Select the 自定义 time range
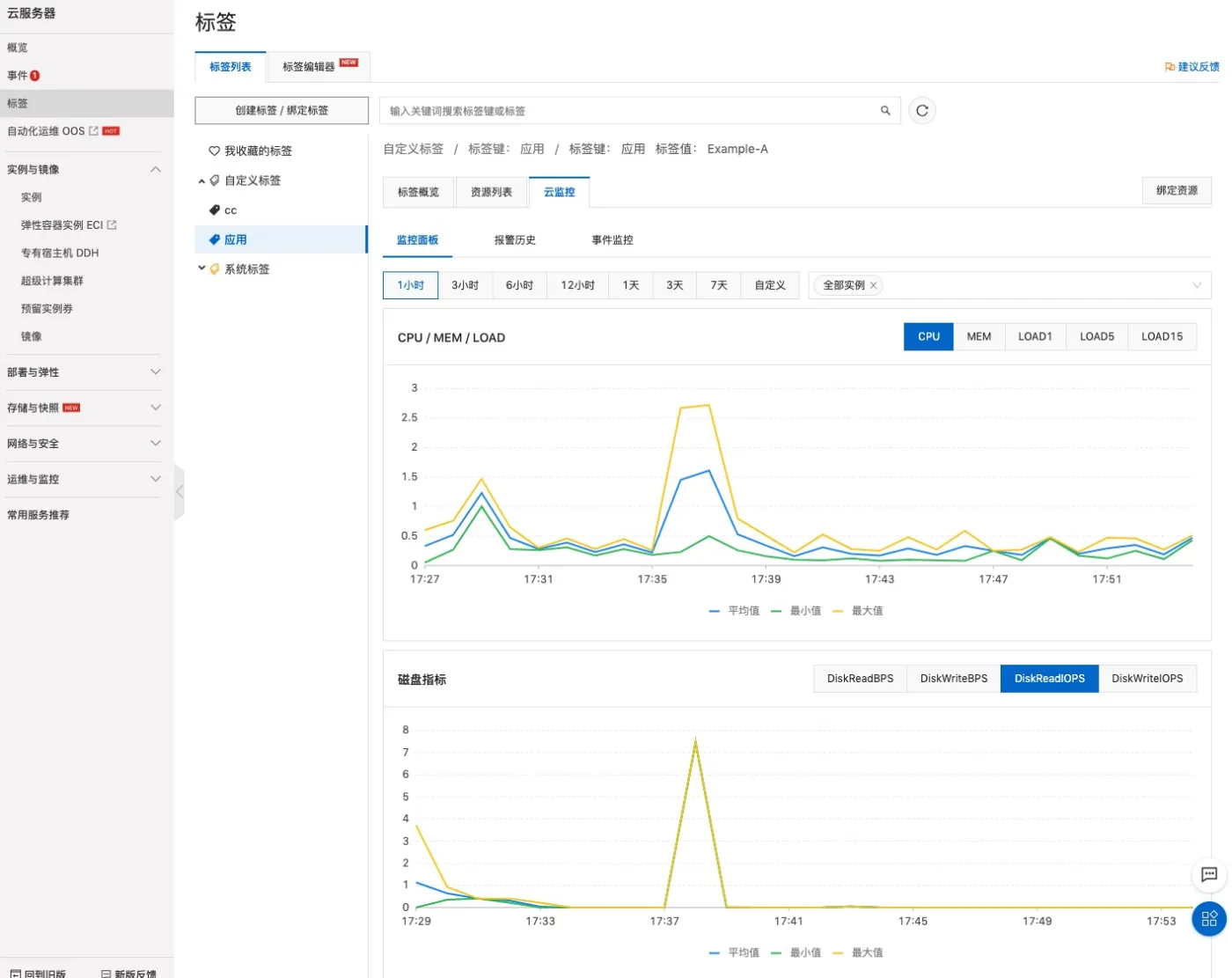 [x=770, y=285]
